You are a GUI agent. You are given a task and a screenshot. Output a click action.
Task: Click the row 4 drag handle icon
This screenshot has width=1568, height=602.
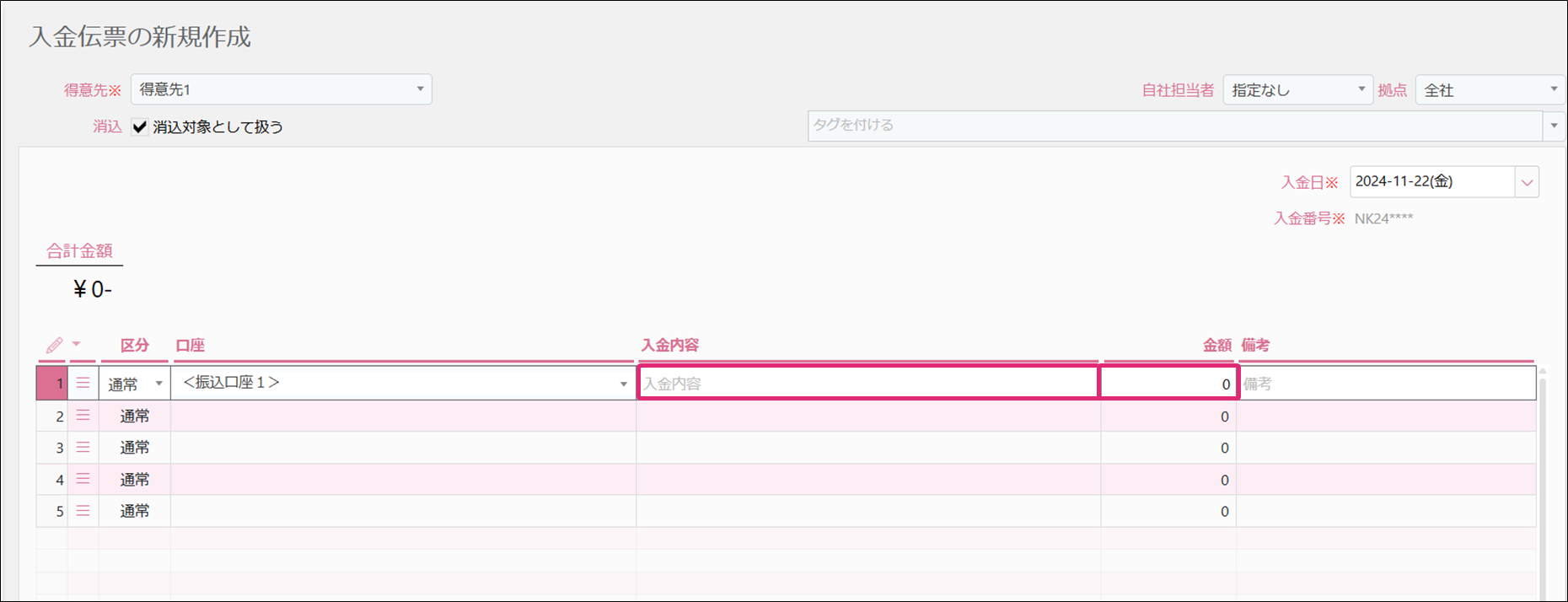tap(83, 479)
